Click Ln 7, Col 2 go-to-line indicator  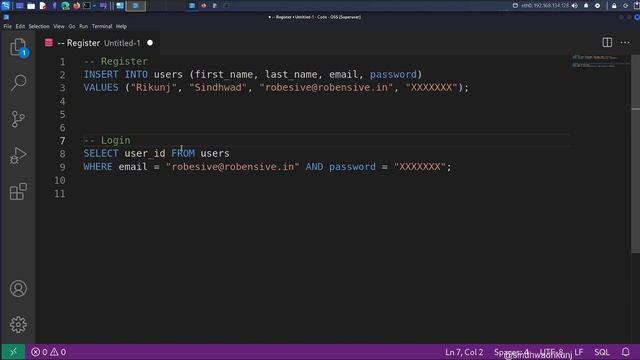click(x=464, y=352)
